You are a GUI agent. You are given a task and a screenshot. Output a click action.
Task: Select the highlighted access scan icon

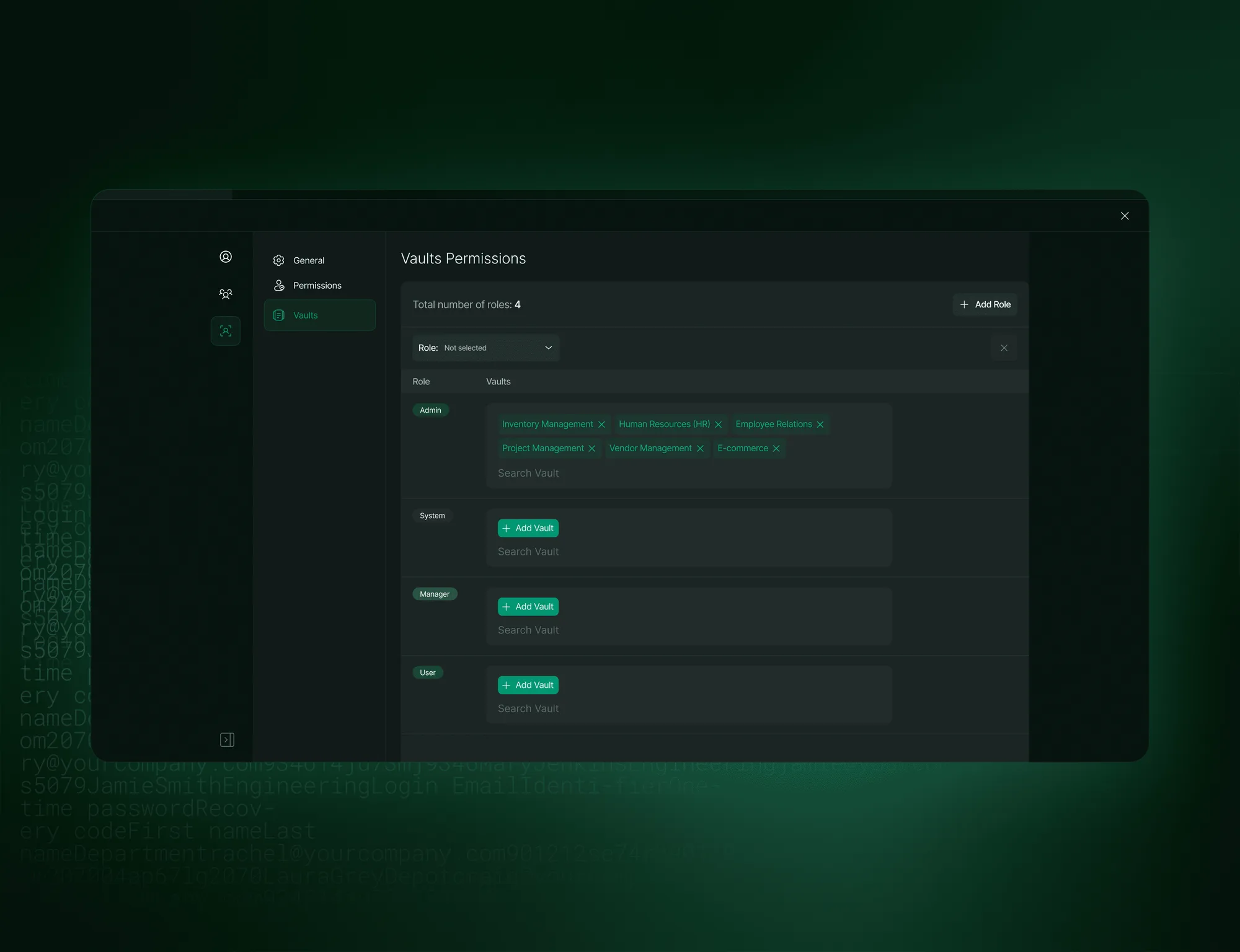226,331
